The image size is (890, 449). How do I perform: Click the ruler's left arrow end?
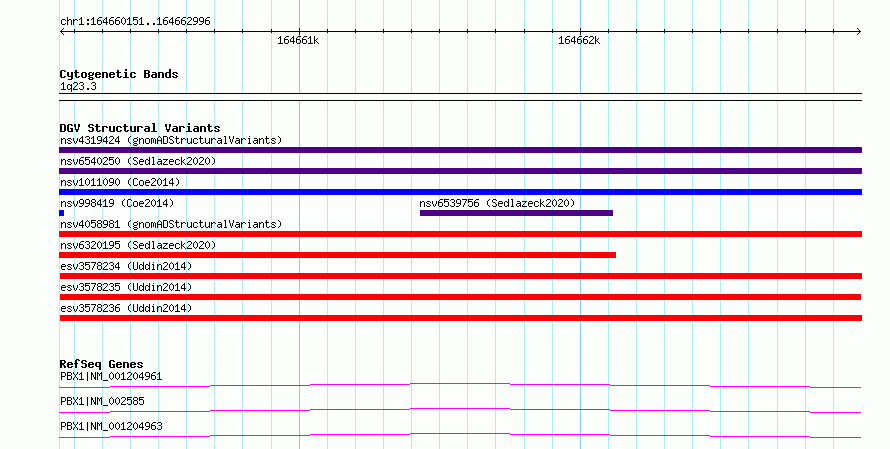pos(62,32)
